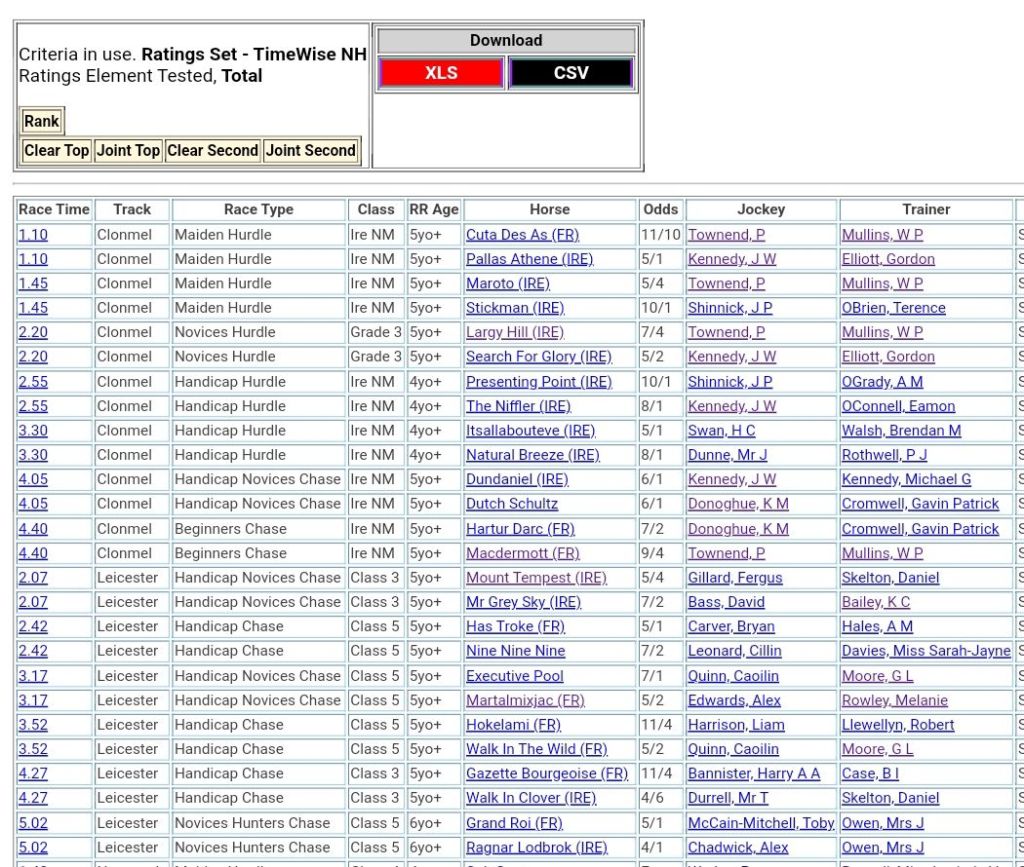Click the Horse column header
Viewport: 1024px width, 867px height.
549,209
